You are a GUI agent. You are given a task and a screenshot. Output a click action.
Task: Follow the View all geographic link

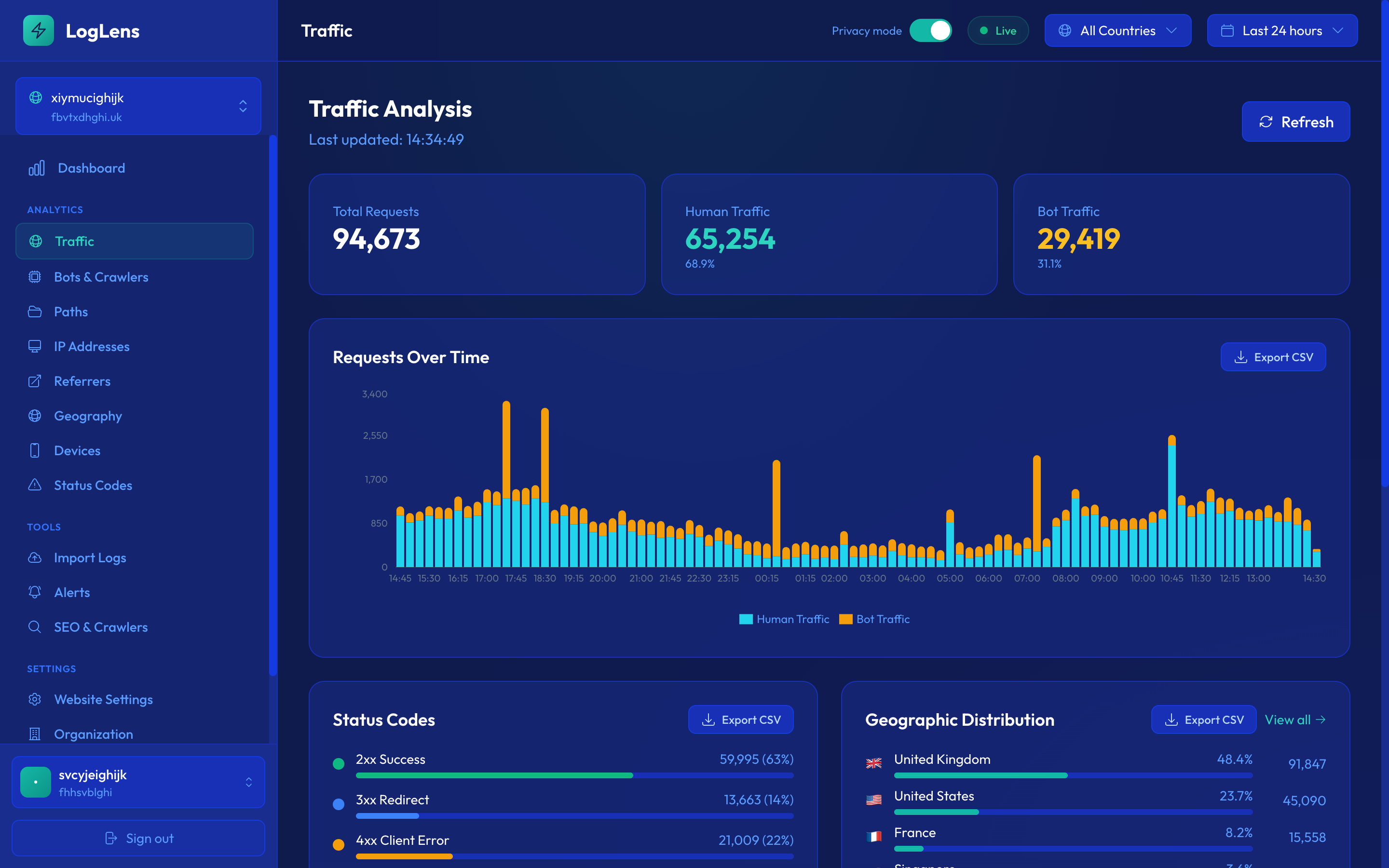pyautogui.click(x=1295, y=719)
